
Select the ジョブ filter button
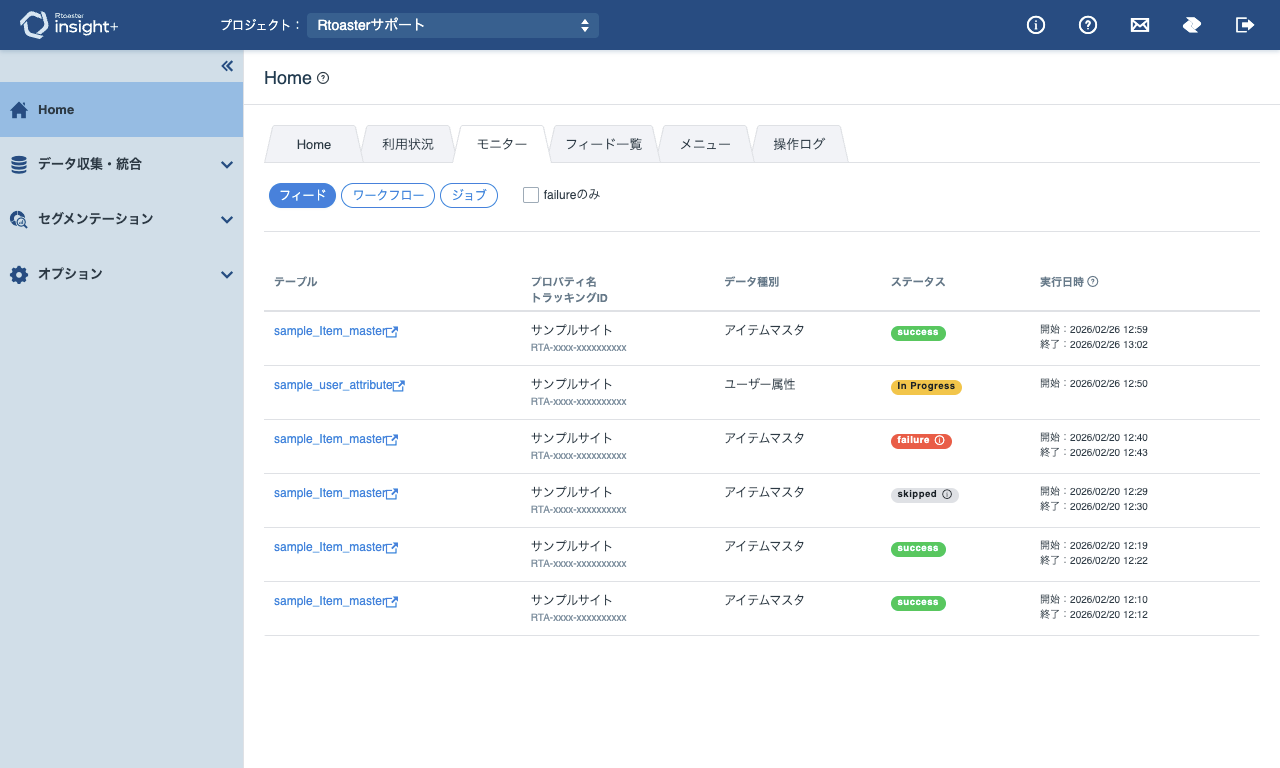[469, 196]
